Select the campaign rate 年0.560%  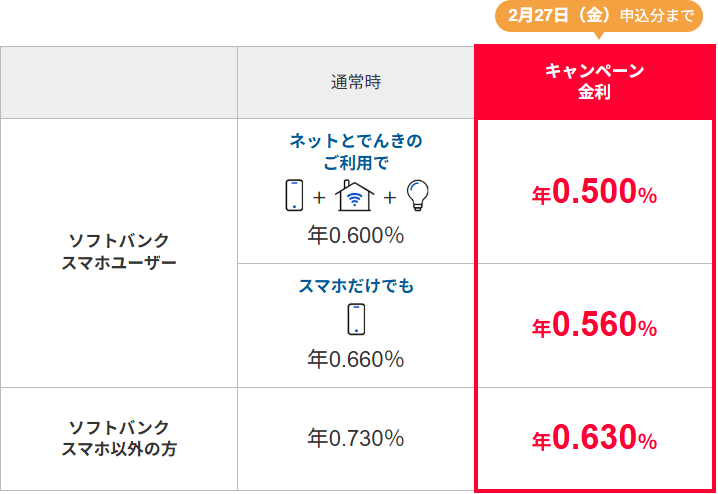[594, 325]
